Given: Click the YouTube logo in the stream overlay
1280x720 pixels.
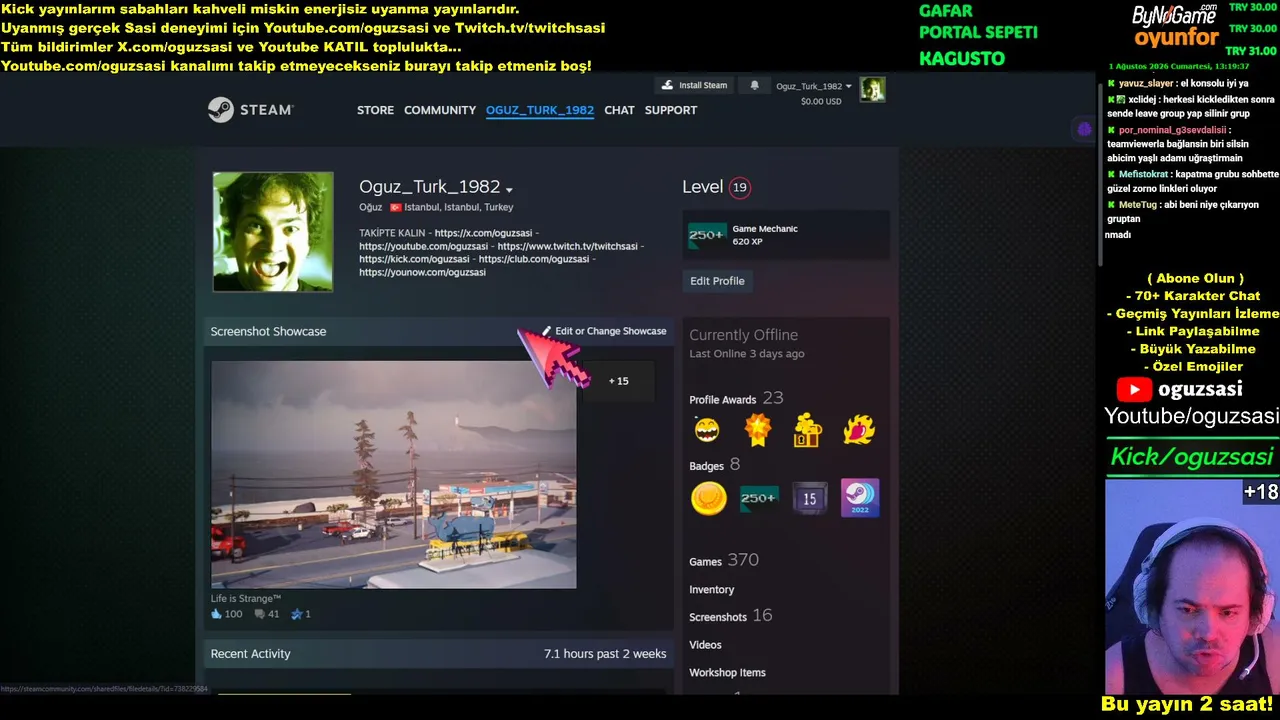Looking at the screenshot, I should [x=1135, y=390].
